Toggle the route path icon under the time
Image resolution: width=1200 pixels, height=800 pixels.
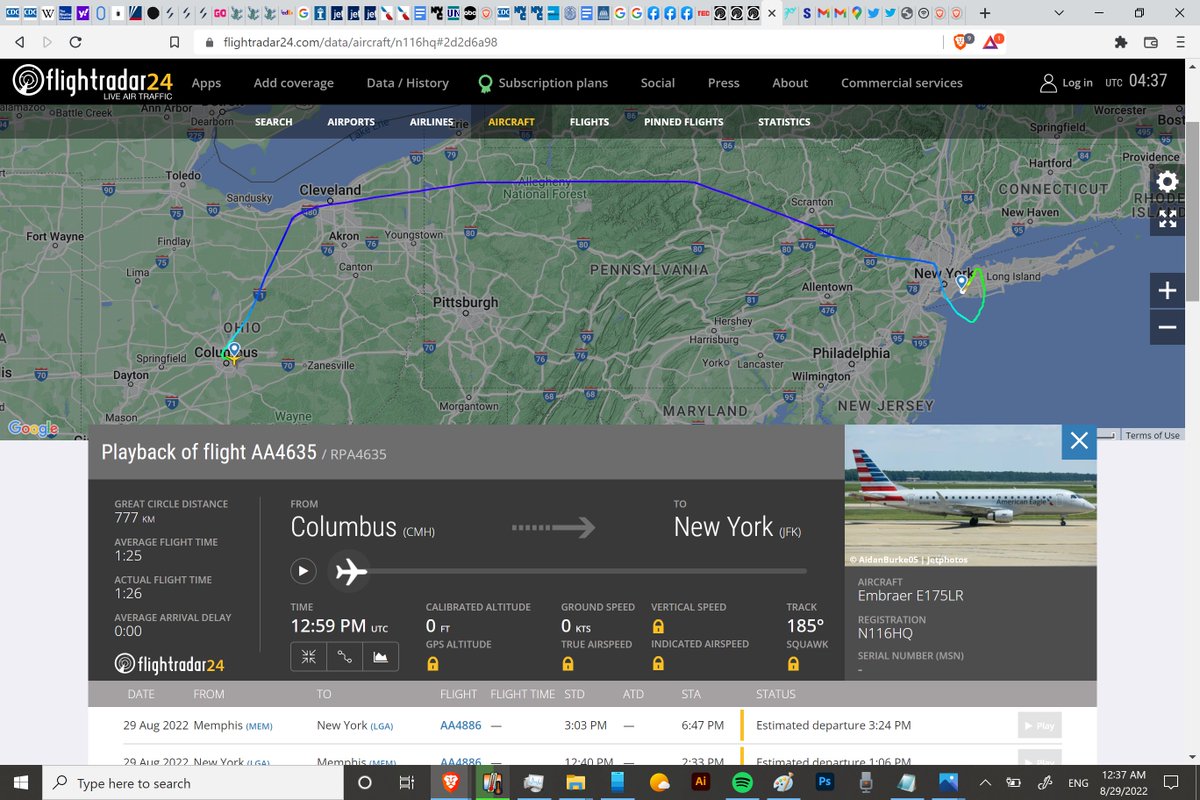(x=344, y=656)
